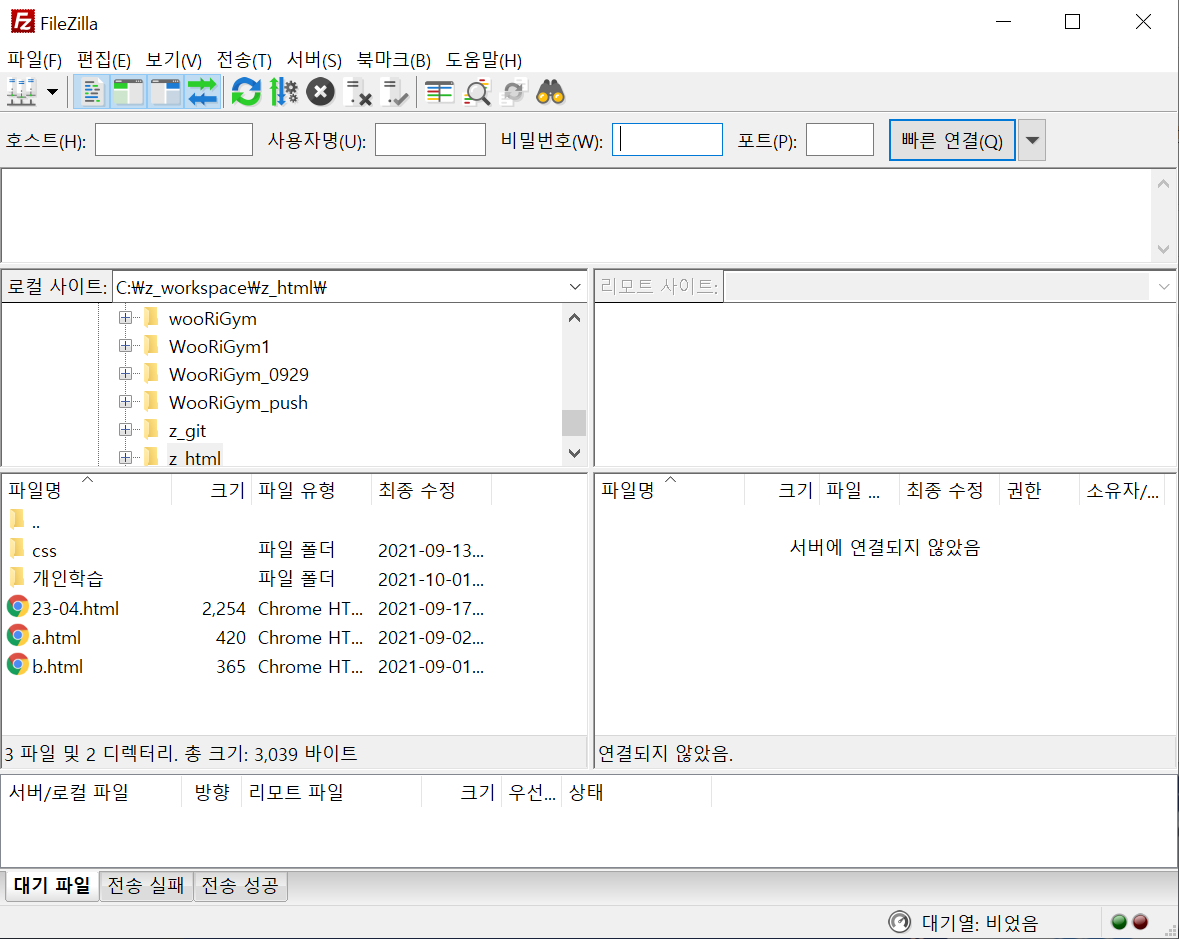This screenshot has height=939, width=1179.
Task: Sort local files by 크기 column
Action: point(212,490)
